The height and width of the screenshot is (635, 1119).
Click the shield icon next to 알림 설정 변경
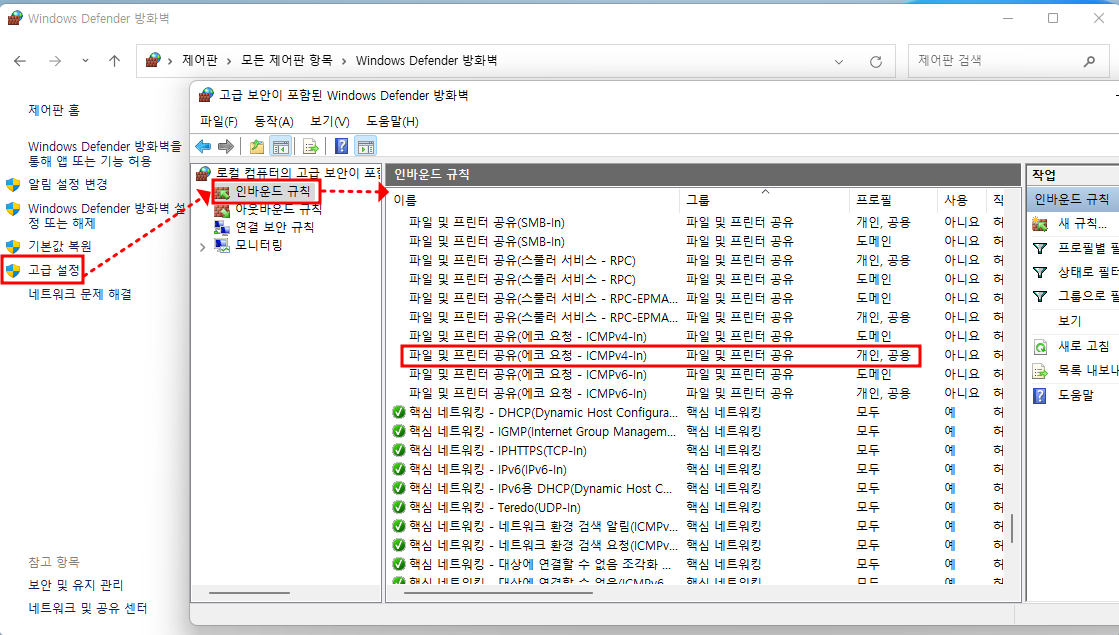(x=13, y=185)
